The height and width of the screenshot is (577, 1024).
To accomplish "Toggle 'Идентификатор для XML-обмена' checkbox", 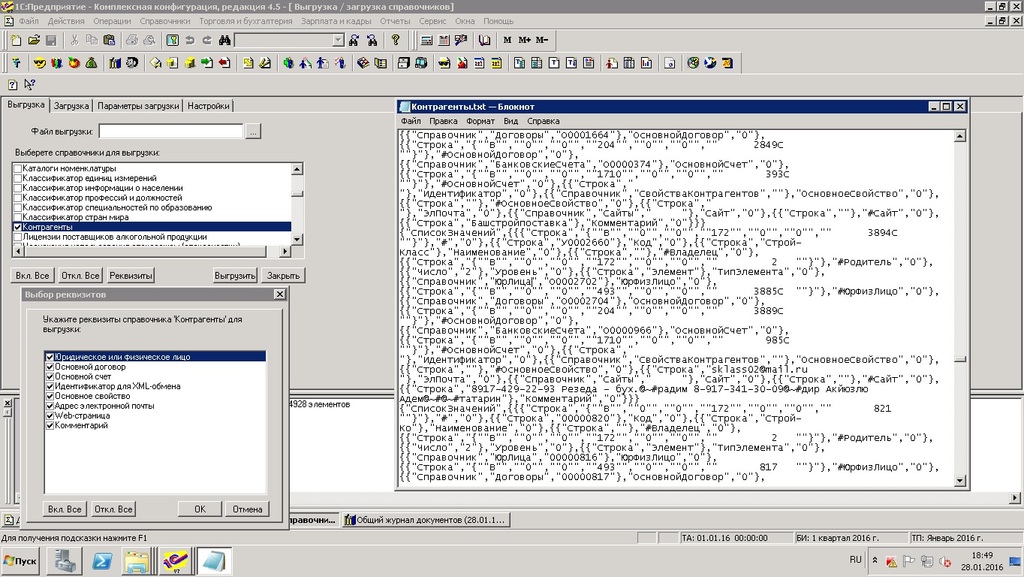I will coord(50,386).
